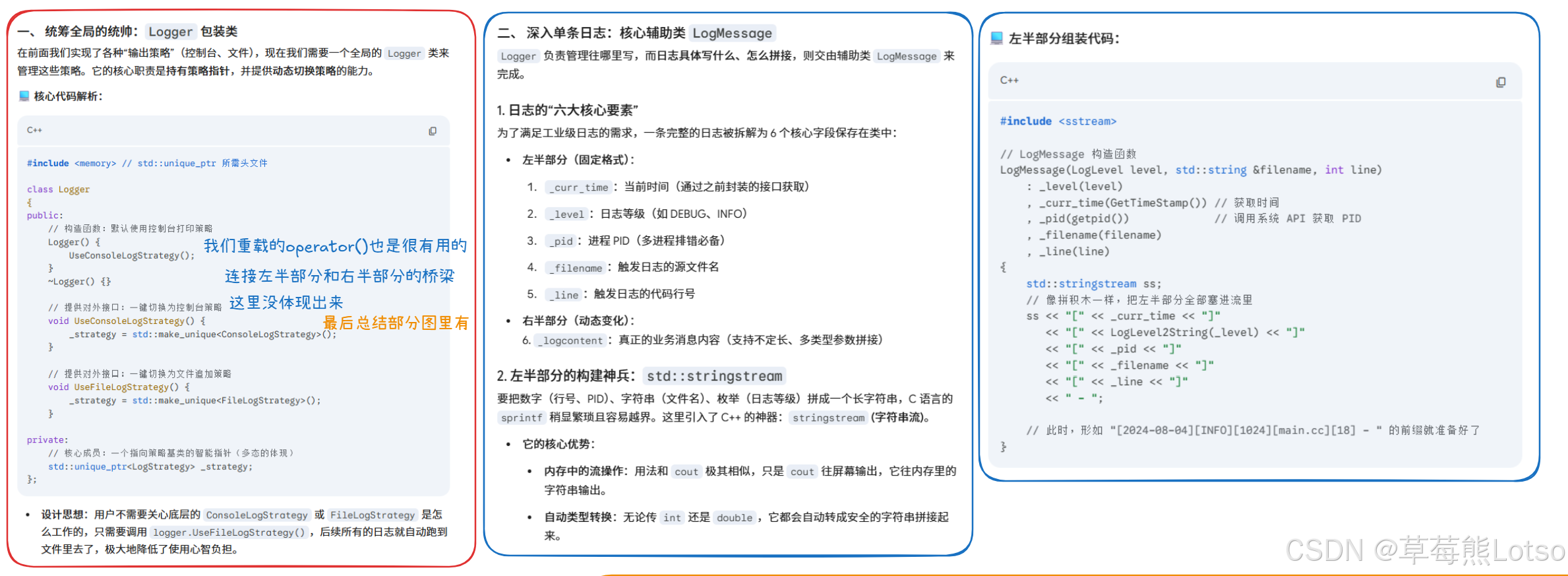Copy the Logger class code block
This screenshot has height=576, width=1568.
[433, 131]
